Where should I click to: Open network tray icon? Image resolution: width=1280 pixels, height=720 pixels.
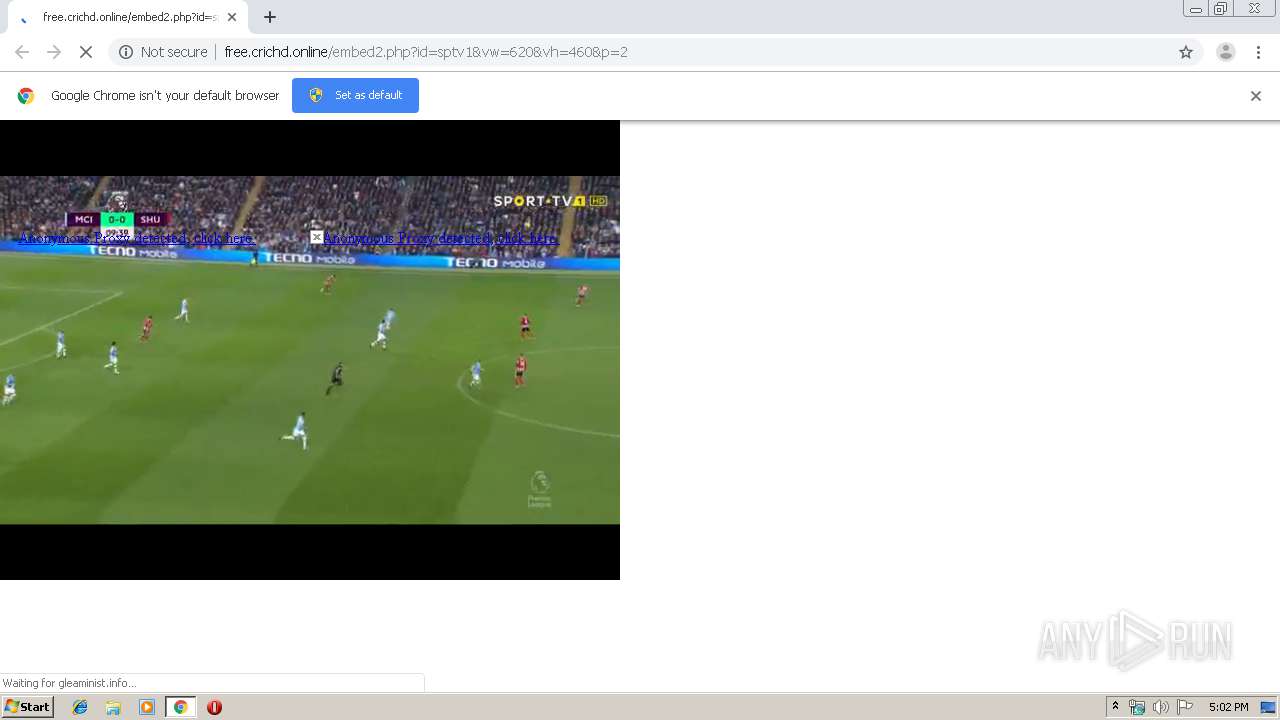pos(1137,707)
